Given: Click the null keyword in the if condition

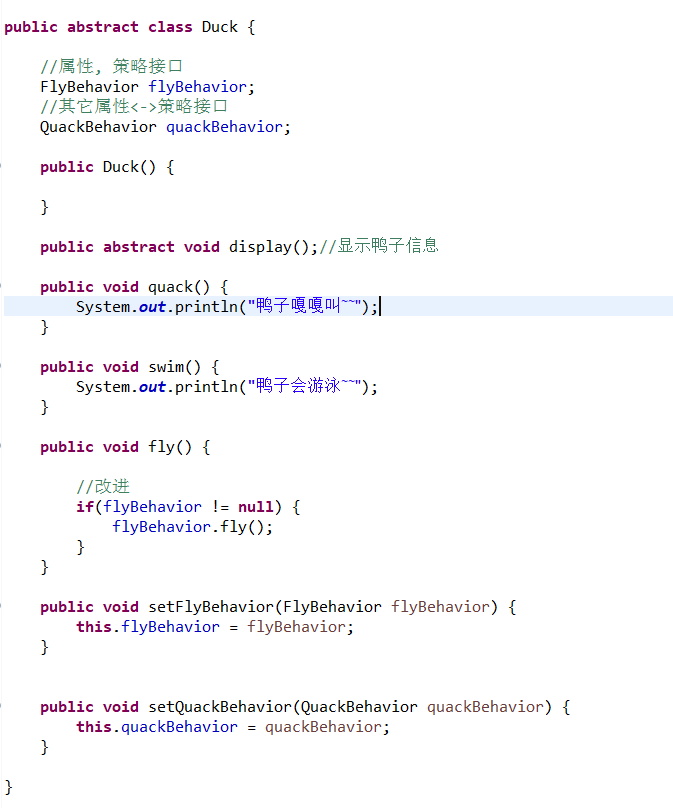Looking at the screenshot, I should 256,507.
